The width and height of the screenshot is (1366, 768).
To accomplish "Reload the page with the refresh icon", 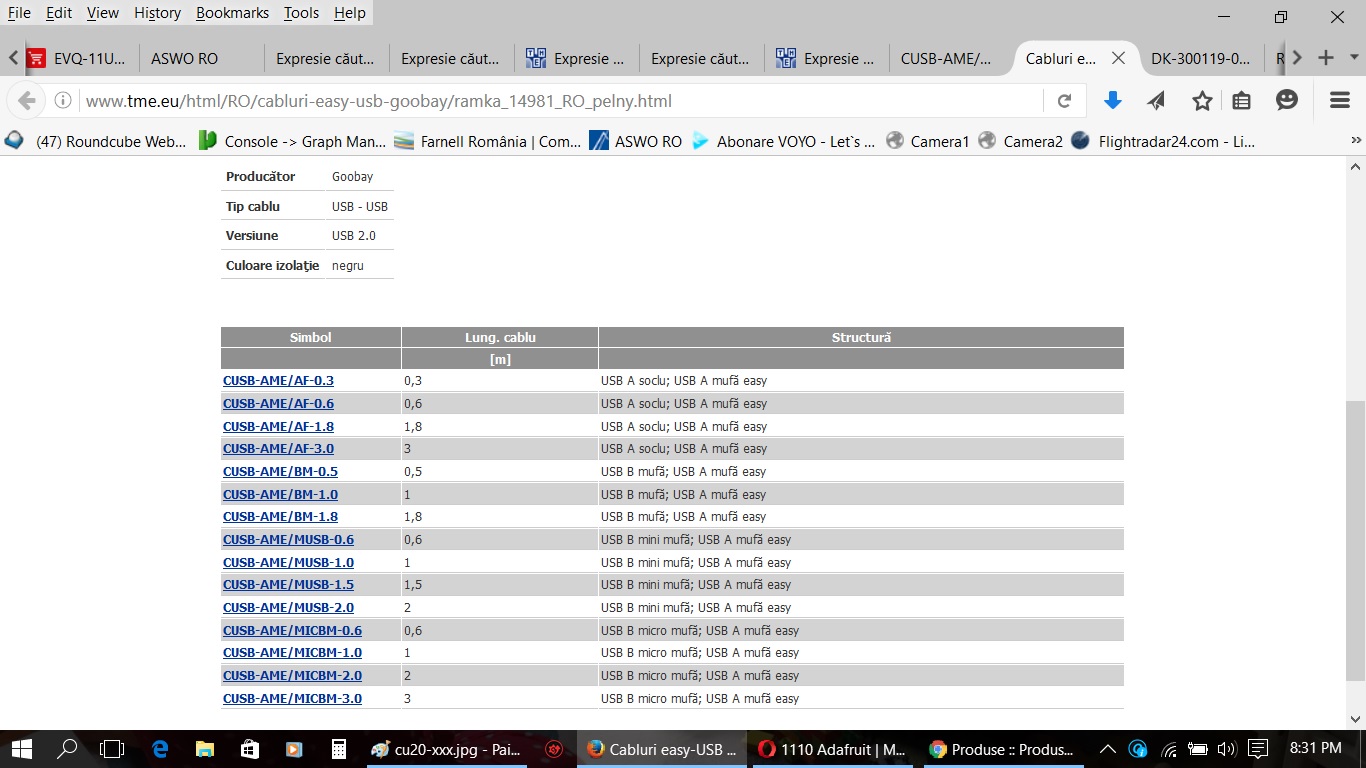I will point(1064,100).
